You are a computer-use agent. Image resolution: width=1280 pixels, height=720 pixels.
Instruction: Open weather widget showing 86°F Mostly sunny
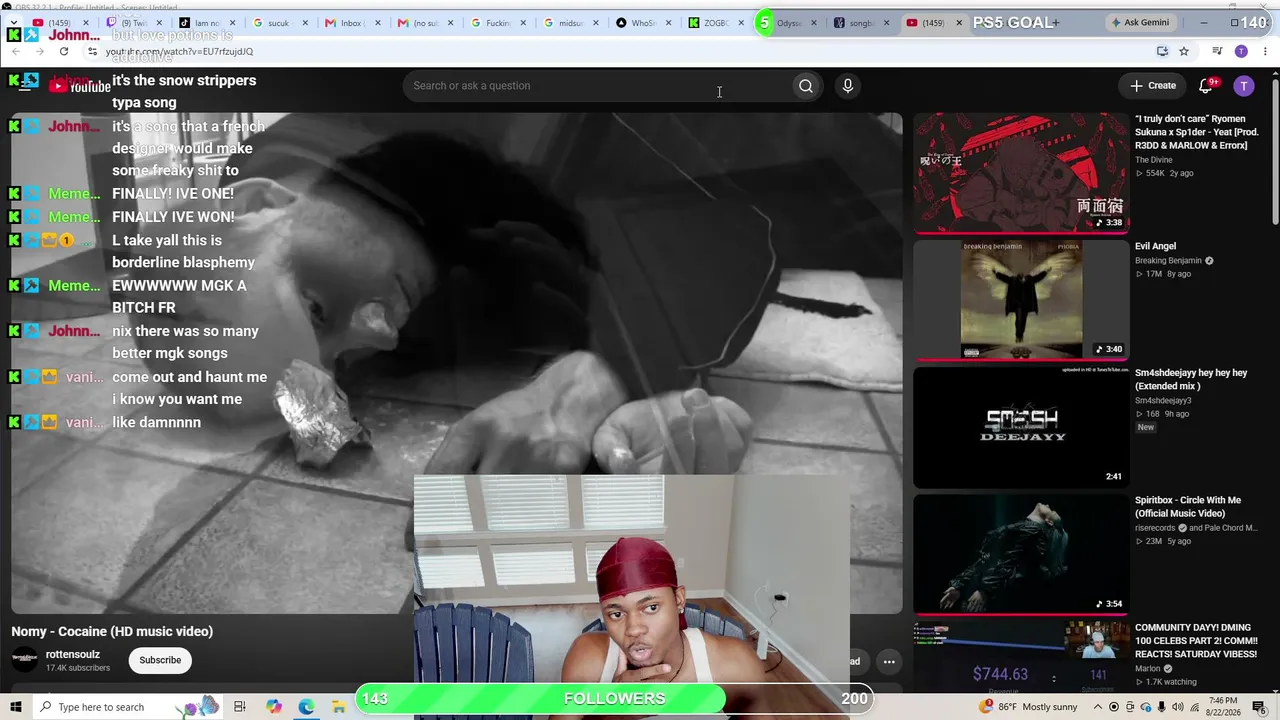1029,707
